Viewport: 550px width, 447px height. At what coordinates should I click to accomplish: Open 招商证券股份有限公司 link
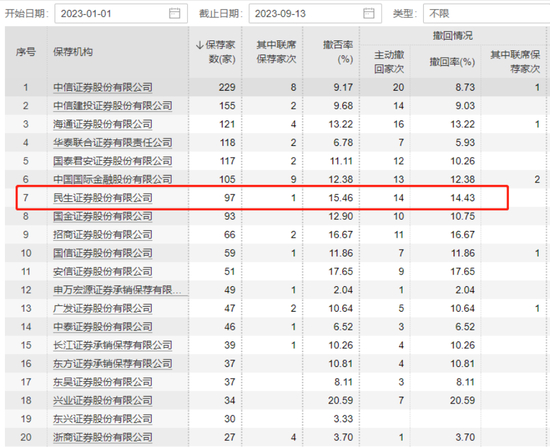(103, 235)
